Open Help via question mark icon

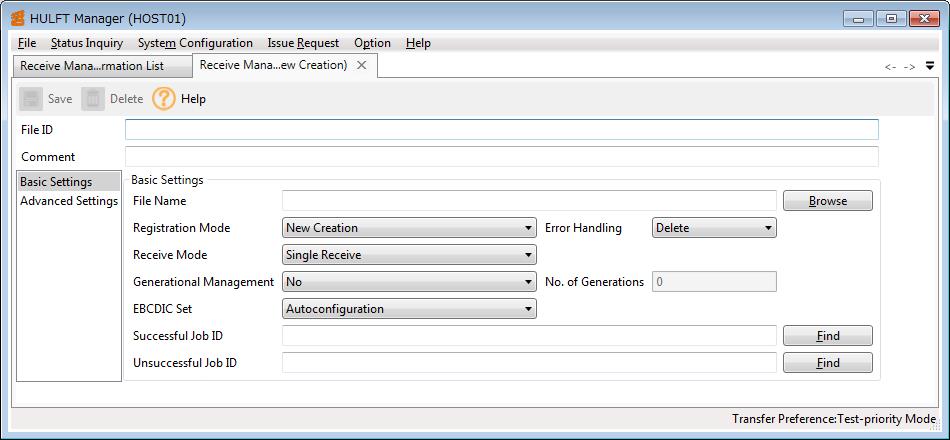point(164,99)
